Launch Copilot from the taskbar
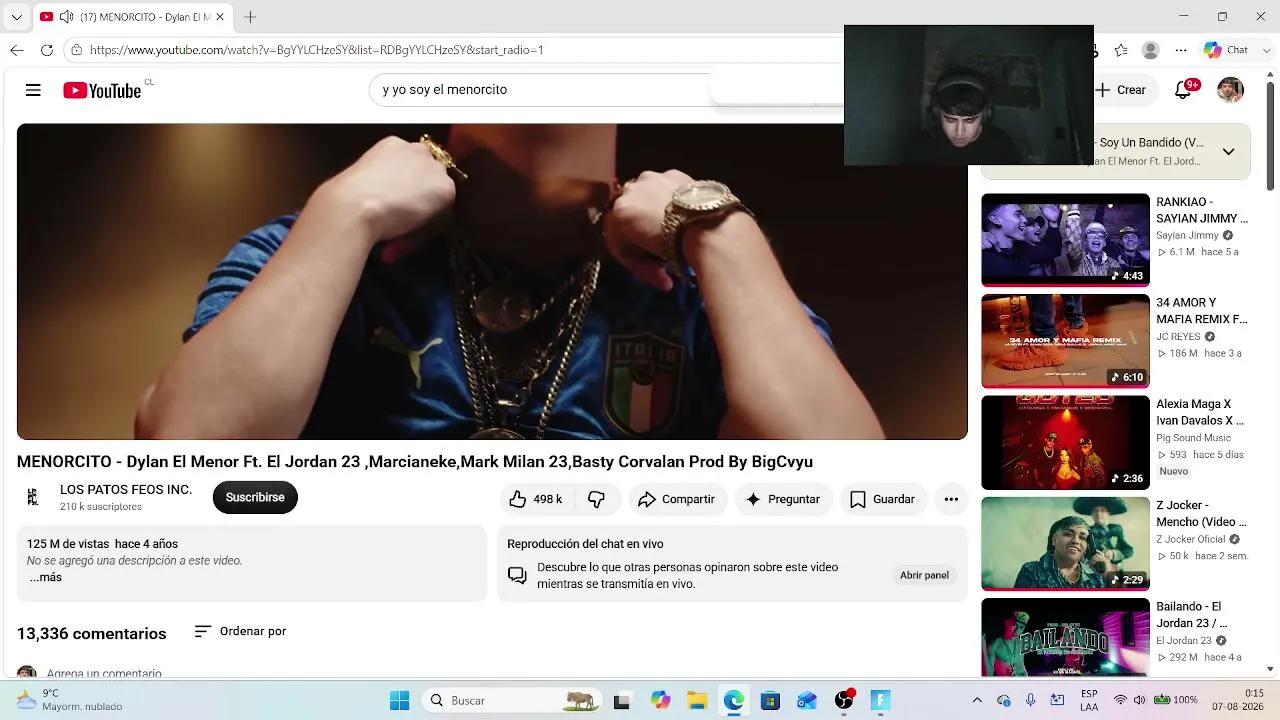Image resolution: width=1280 pixels, height=720 pixels. pyautogui.click(x=660, y=700)
